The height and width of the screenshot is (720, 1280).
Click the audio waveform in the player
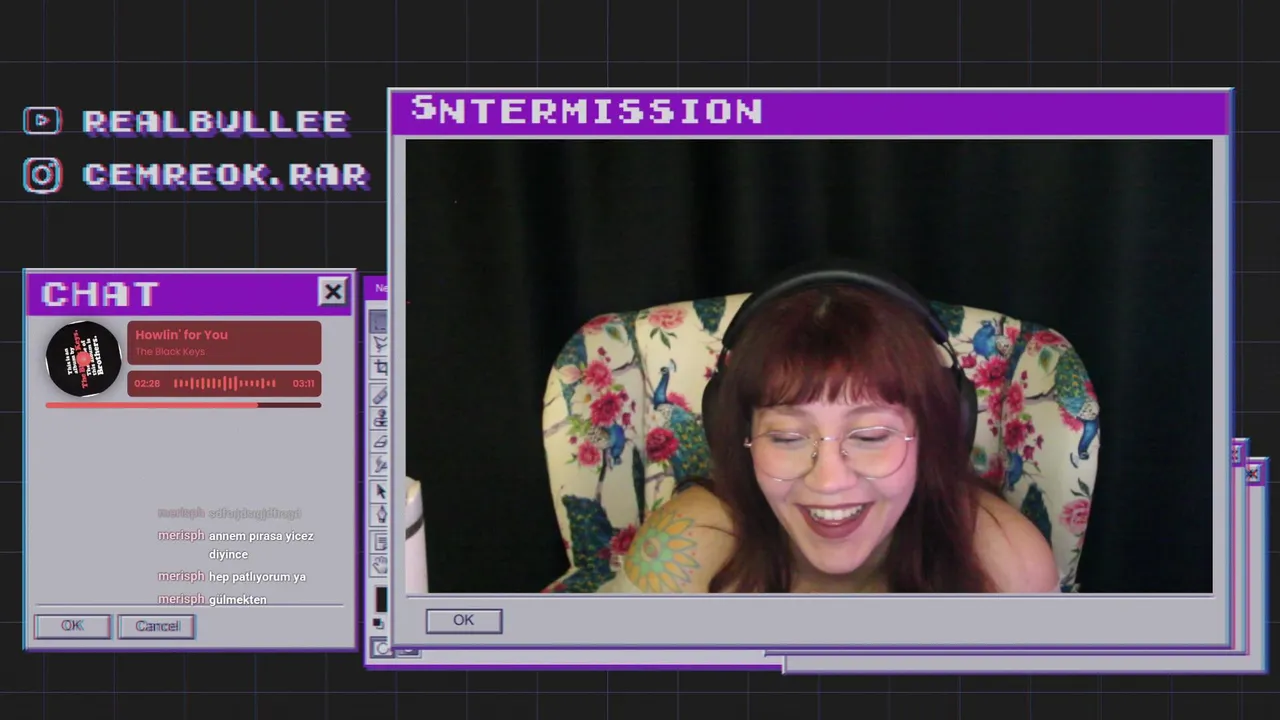coord(225,383)
